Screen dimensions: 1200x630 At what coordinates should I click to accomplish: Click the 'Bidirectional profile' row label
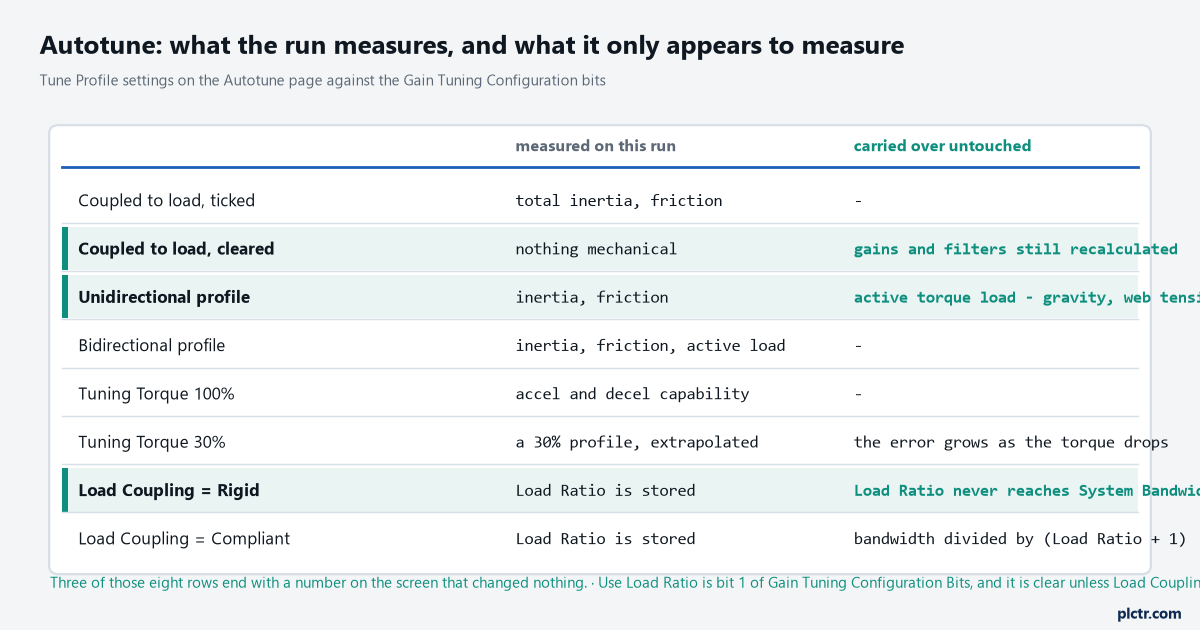152,346
